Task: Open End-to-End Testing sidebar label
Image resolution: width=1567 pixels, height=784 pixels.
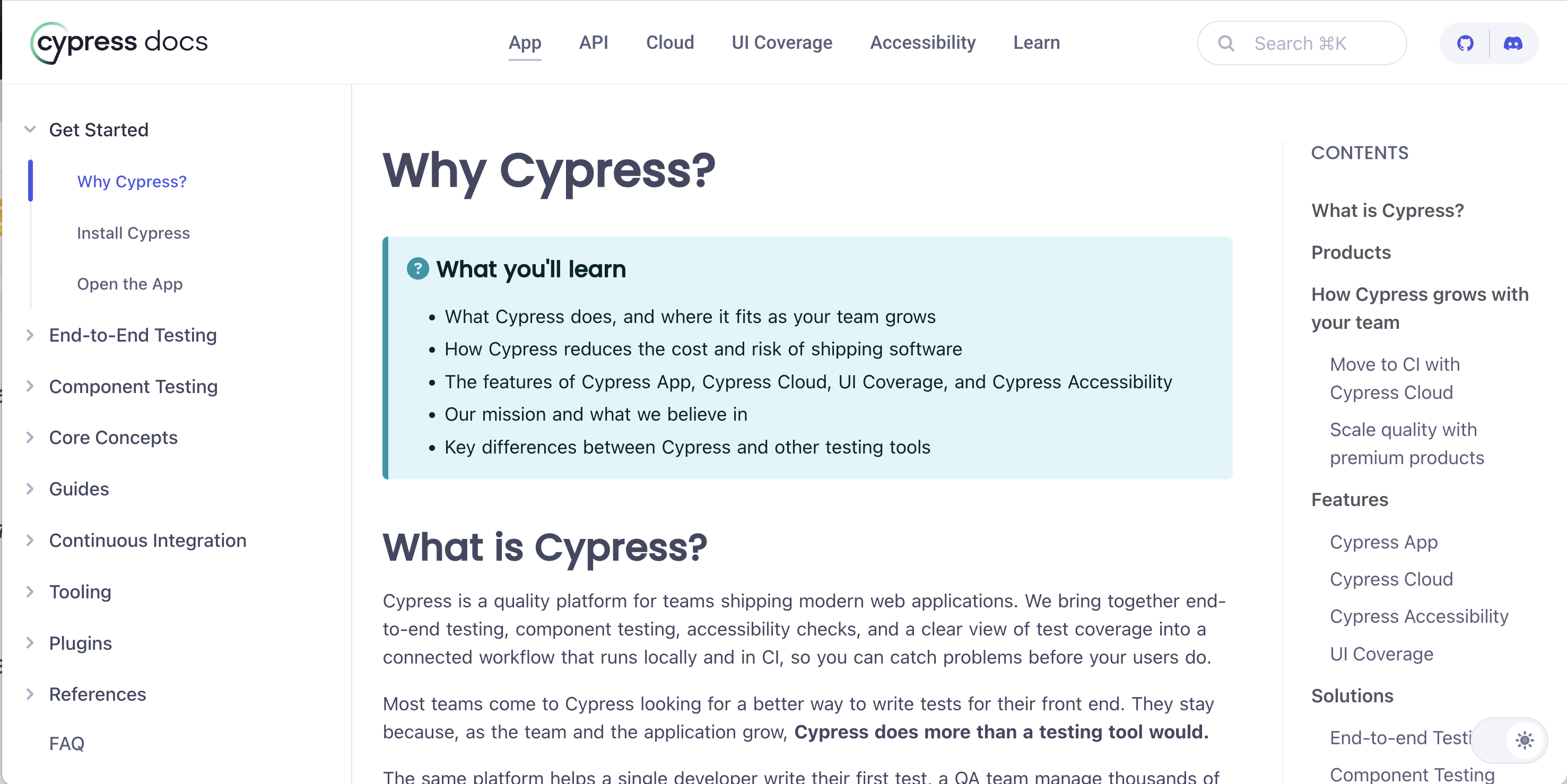Action: pyautogui.click(x=133, y=335)
